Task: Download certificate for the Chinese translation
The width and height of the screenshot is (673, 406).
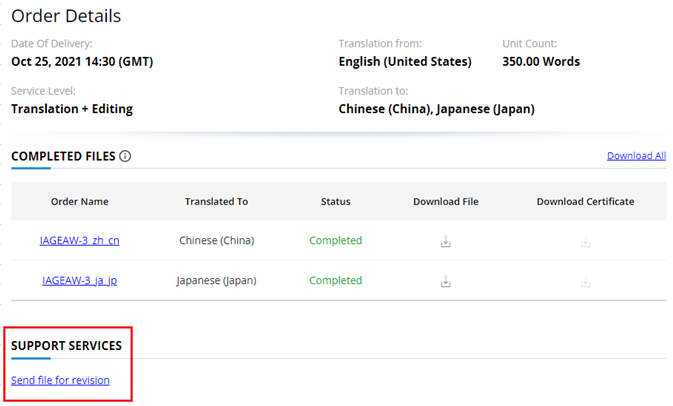Action: (585, 241)
